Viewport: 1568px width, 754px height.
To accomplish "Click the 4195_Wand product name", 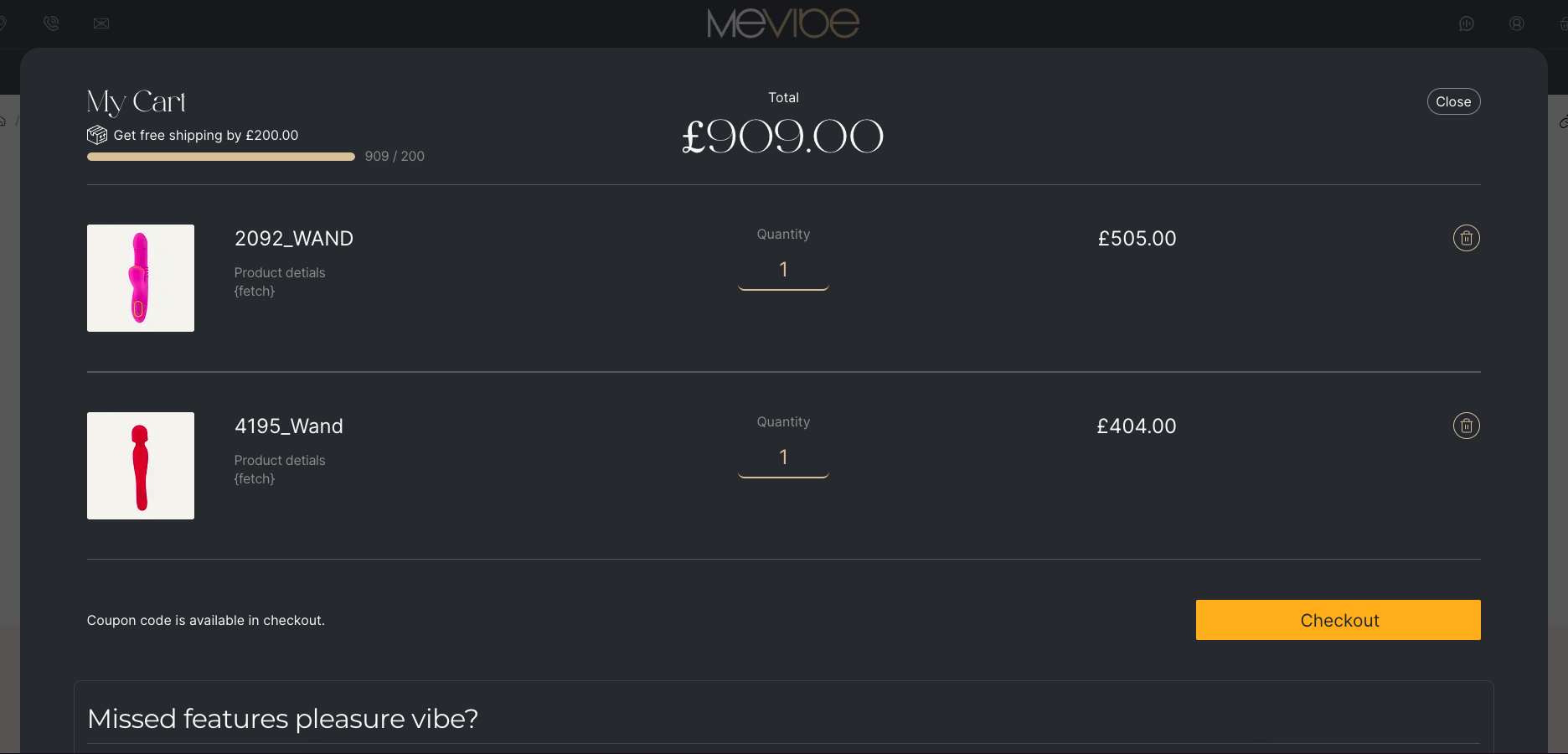I will [x=289, y=426].
